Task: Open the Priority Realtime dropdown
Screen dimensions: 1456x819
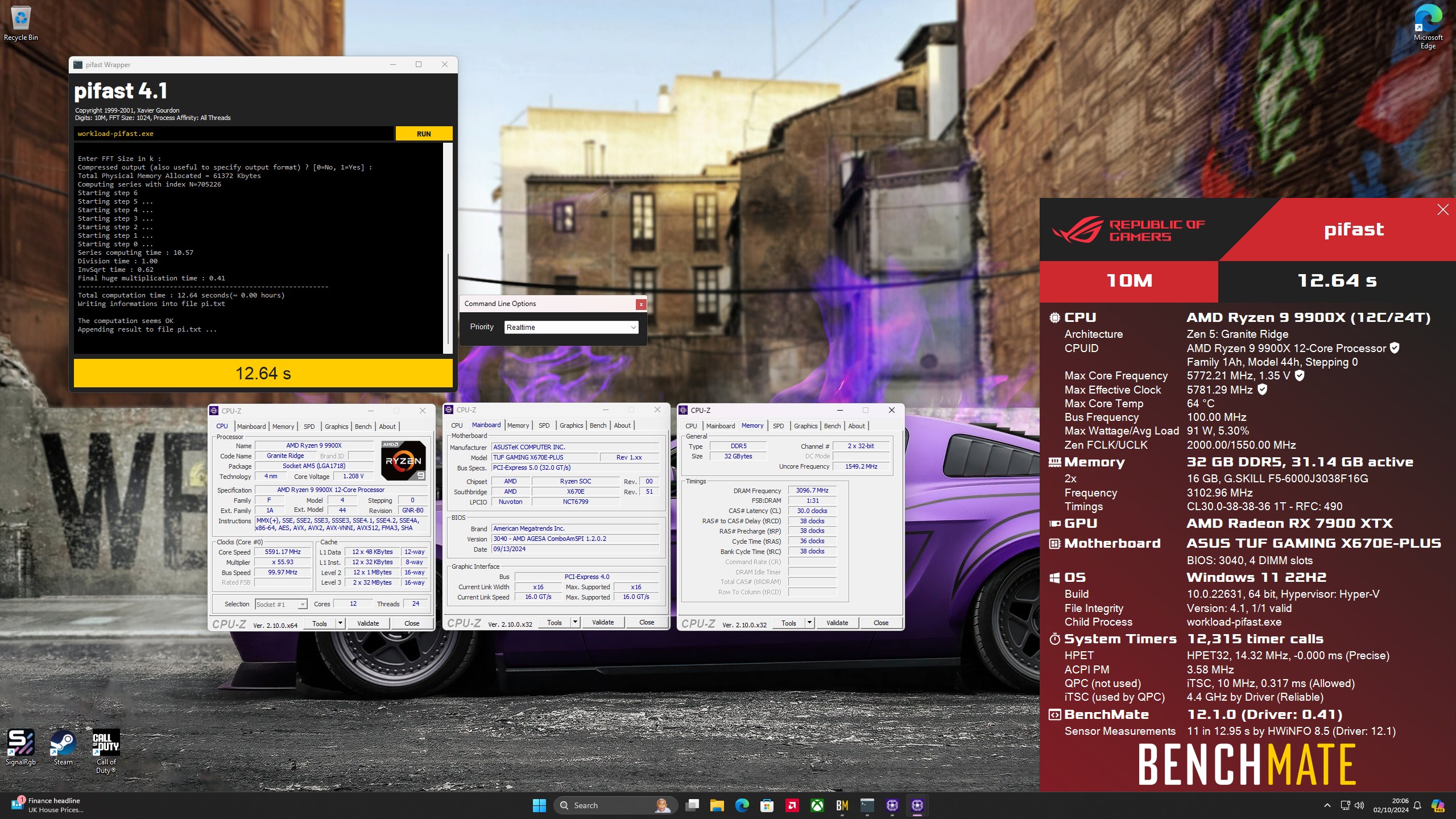Action: (571, 327)
